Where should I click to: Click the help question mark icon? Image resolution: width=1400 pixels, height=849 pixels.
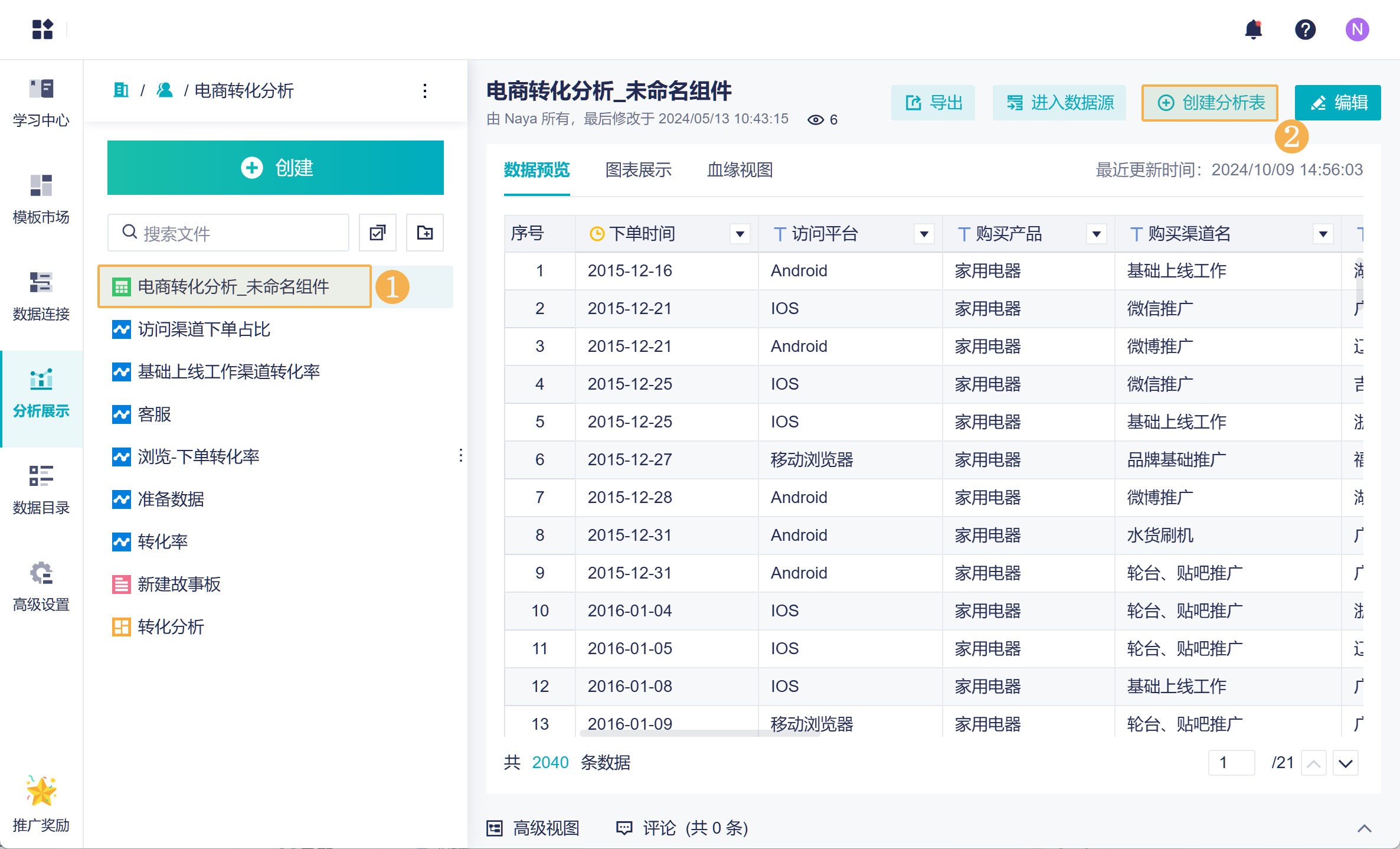click(1305, 30)
